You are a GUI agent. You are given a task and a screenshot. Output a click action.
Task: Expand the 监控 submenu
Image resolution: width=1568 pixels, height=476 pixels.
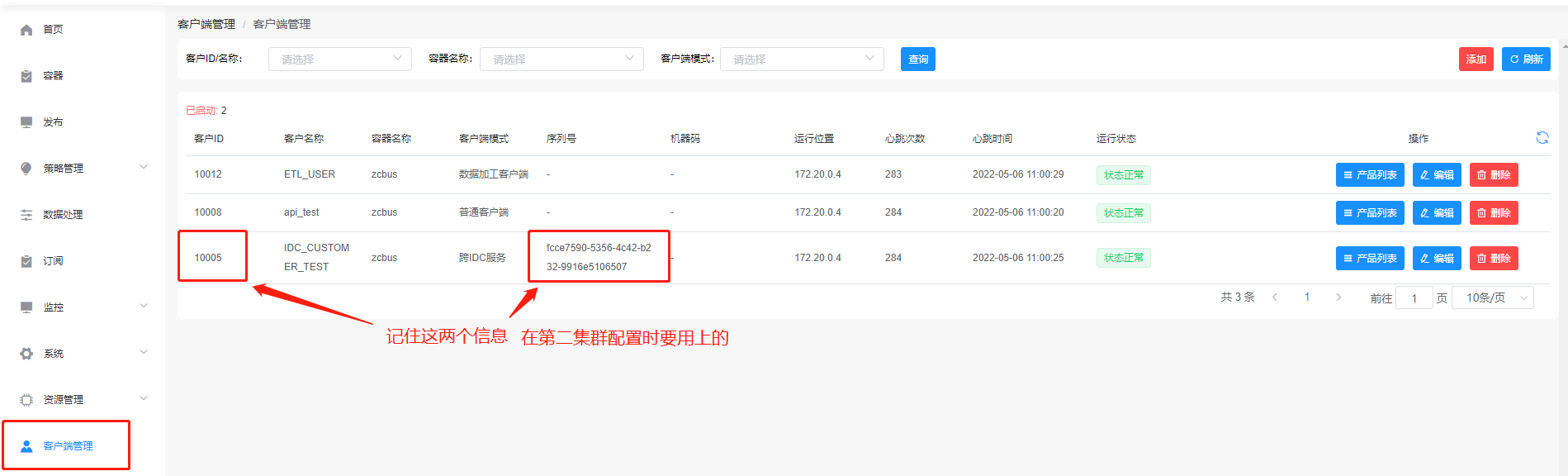[x=144, y=307]
